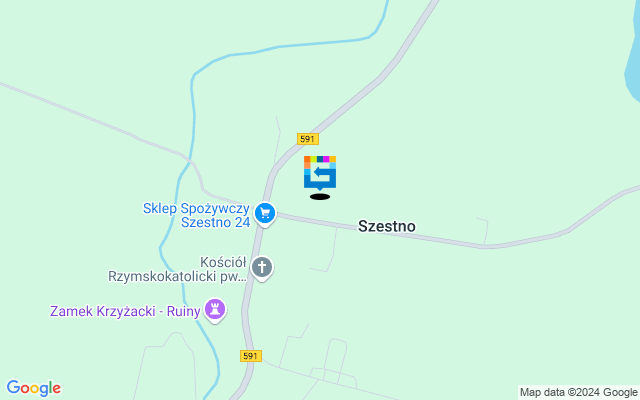The image size is (640, 400).
Task: Click the blue river line near top
Action: coord(286,46)
